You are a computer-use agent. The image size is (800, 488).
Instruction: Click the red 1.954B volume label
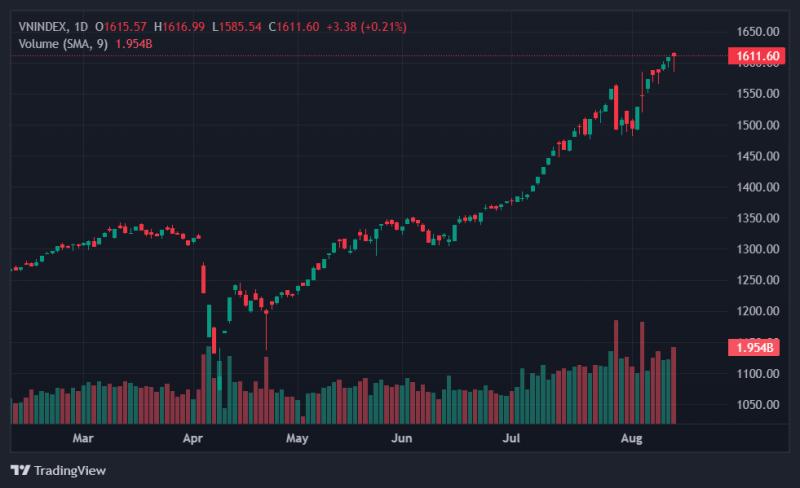click(x=754, y=348)
